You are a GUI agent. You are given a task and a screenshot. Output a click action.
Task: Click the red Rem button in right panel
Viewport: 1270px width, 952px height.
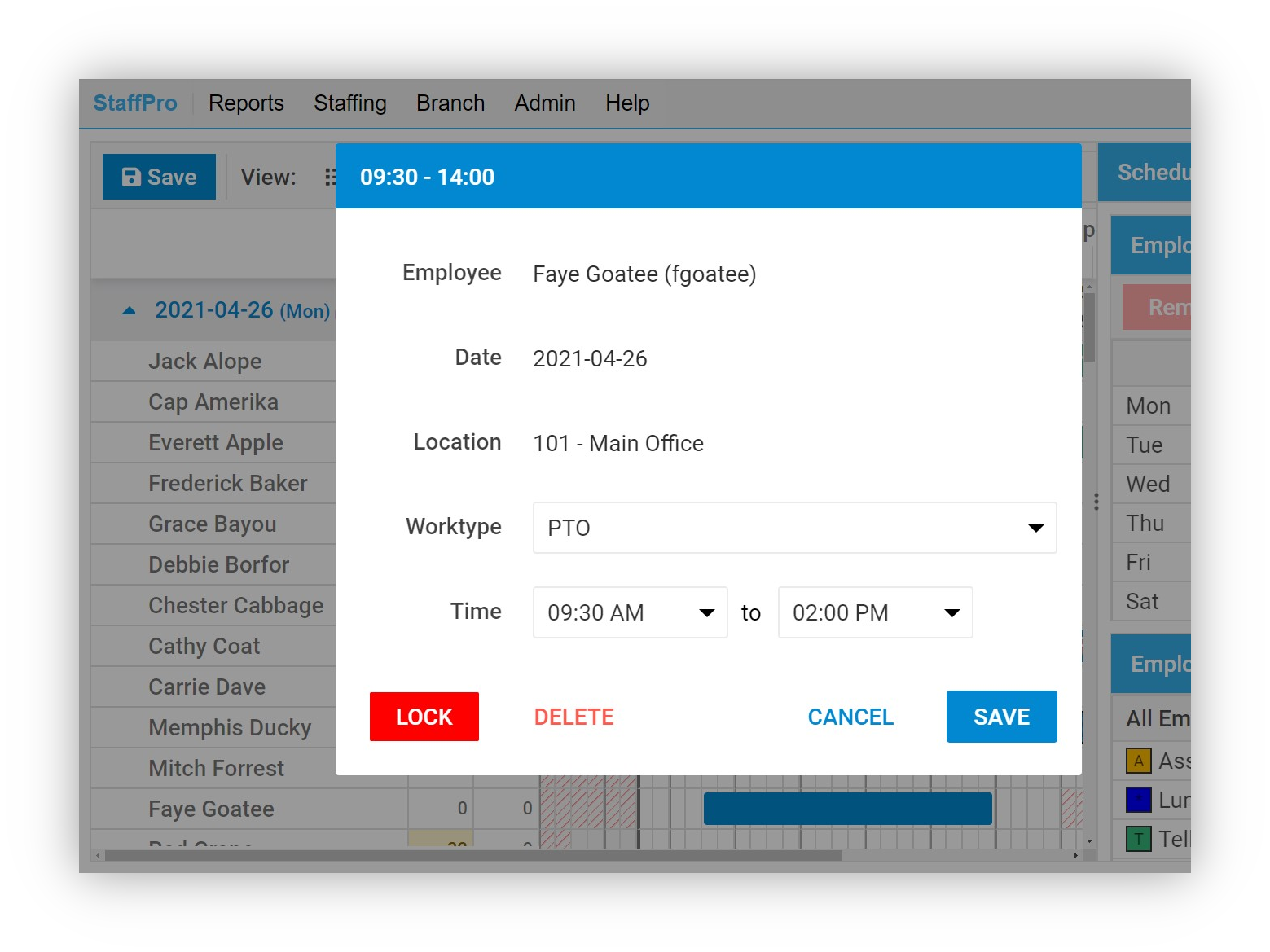1157,307
